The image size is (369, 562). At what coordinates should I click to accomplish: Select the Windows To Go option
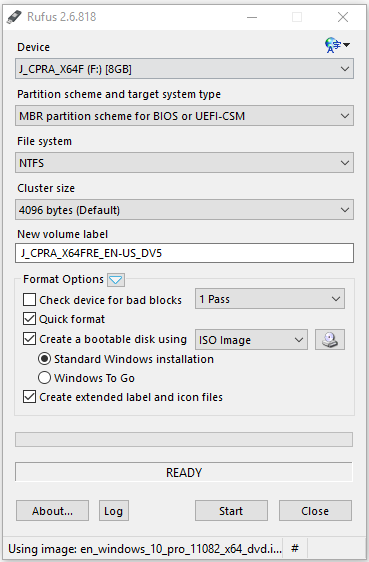44,378
